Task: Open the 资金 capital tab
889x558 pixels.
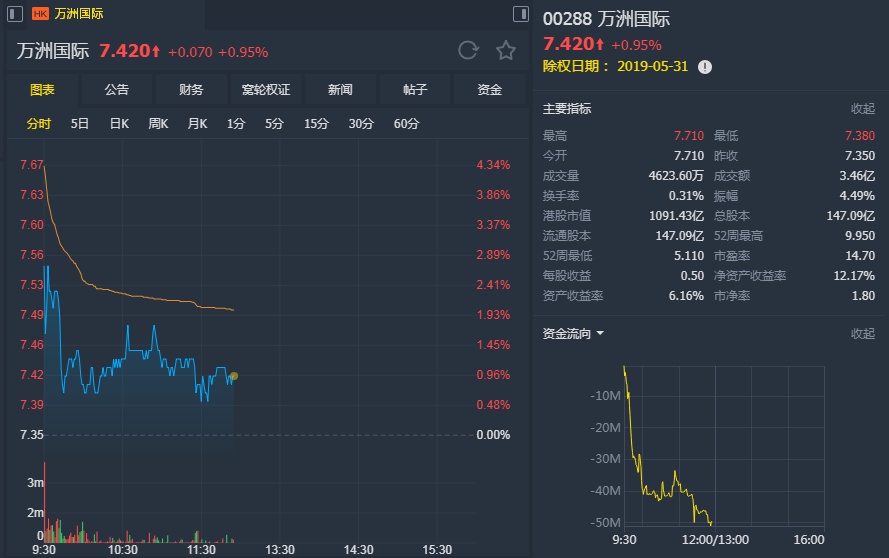Action: tap(489, 90)
